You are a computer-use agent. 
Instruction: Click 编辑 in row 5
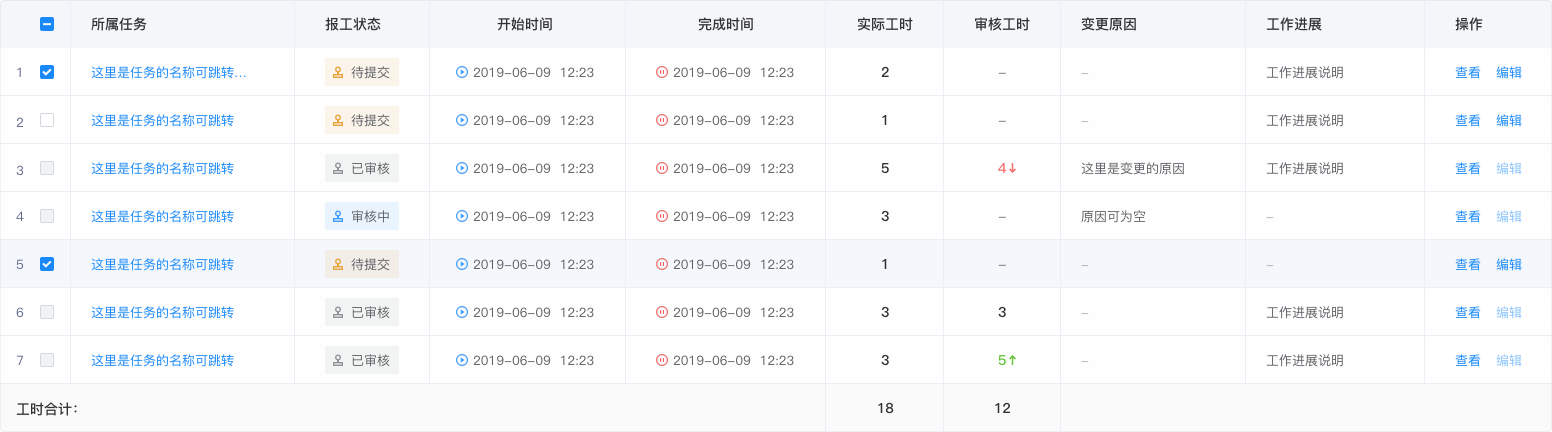point(1508,264)
